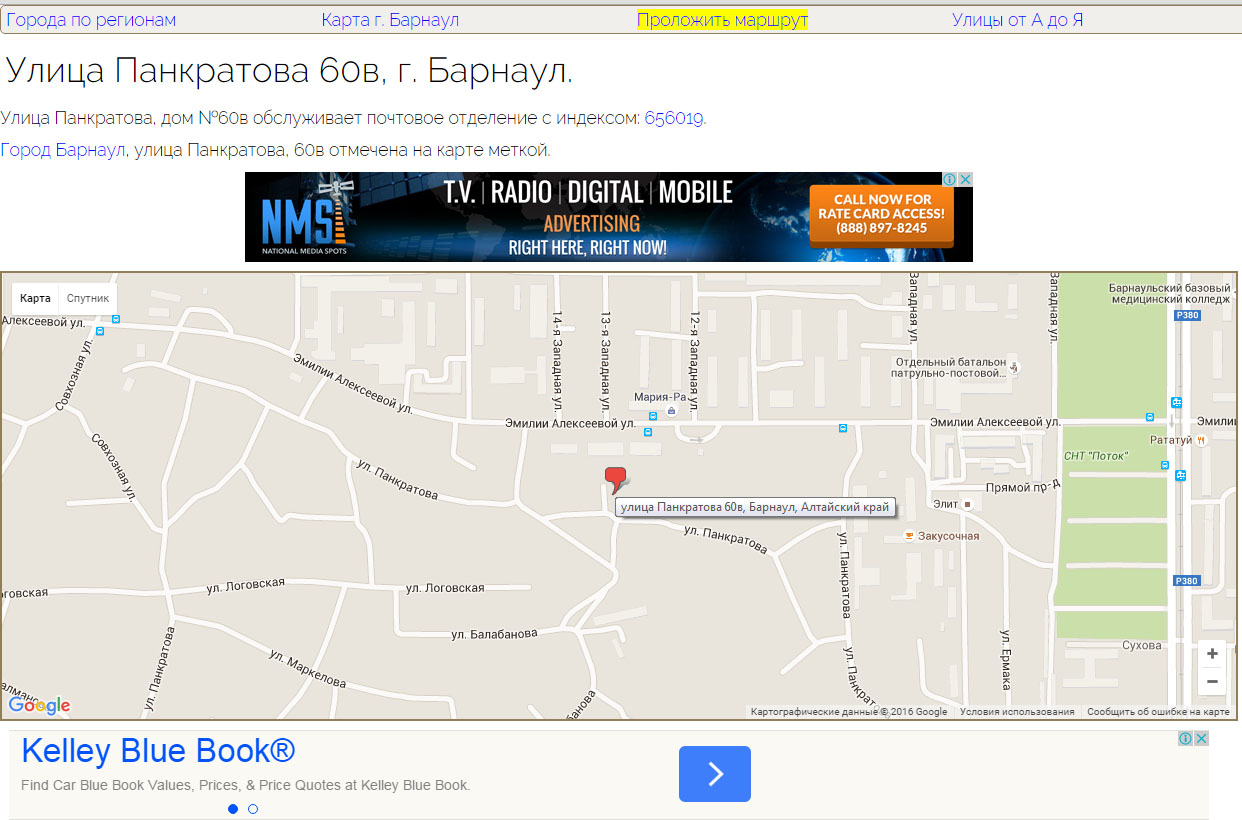Viewport: 1242px width, 820px height.
Task: Zoom out the map with minus button
Action: 1212,682
